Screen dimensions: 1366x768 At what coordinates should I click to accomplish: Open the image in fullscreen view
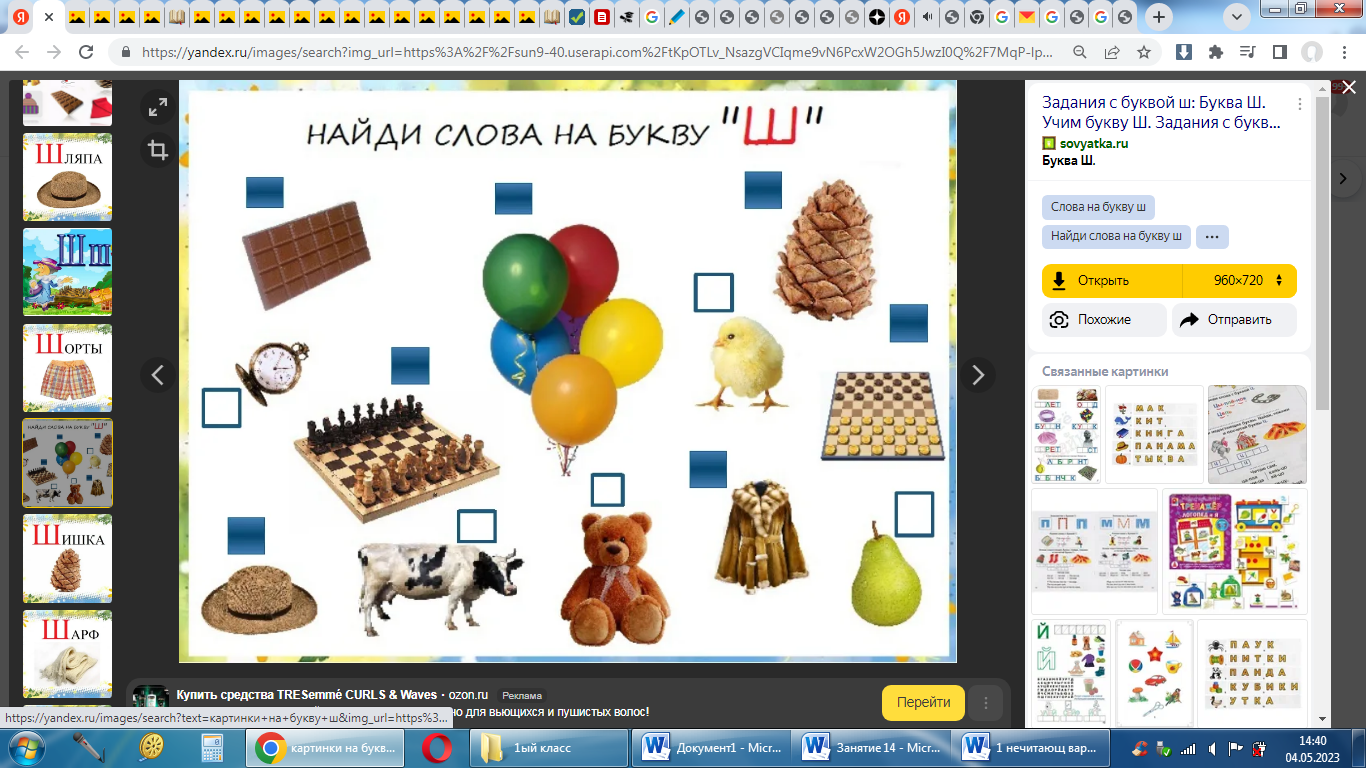tap(157, 108)
